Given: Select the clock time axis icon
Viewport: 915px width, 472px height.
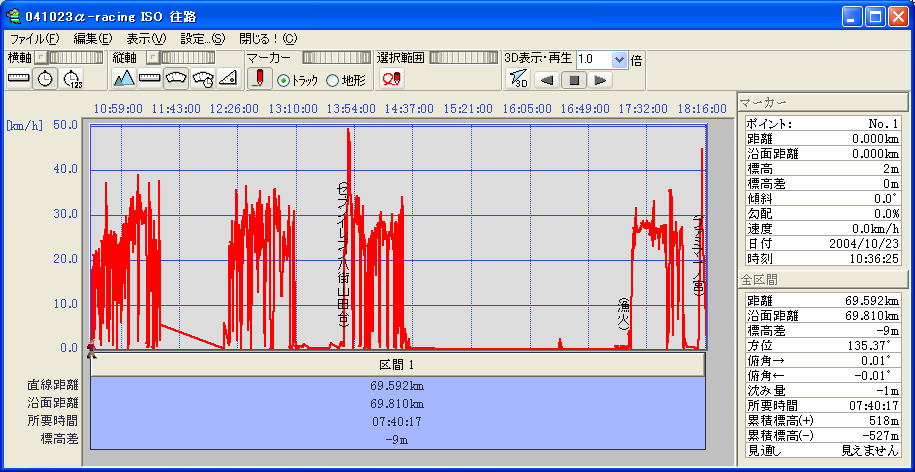Looking at the screenshot, I should [45, 79].
